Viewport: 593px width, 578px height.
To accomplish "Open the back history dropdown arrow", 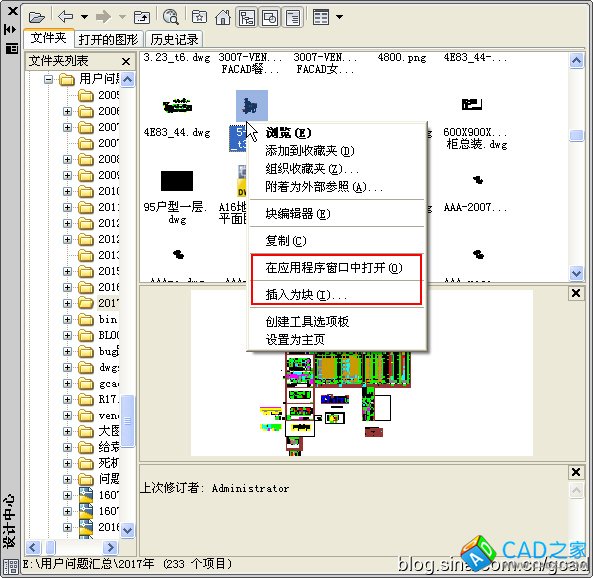I will tap(85, 17).
